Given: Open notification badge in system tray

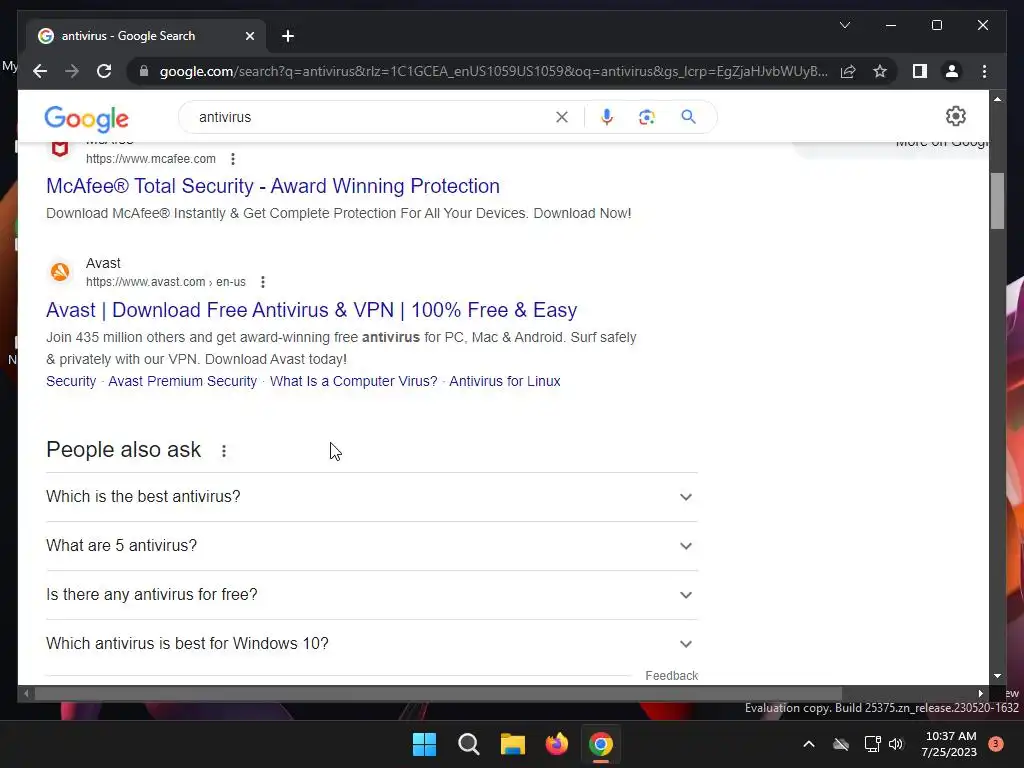Looking at the screenshot, I should point(995,744).
